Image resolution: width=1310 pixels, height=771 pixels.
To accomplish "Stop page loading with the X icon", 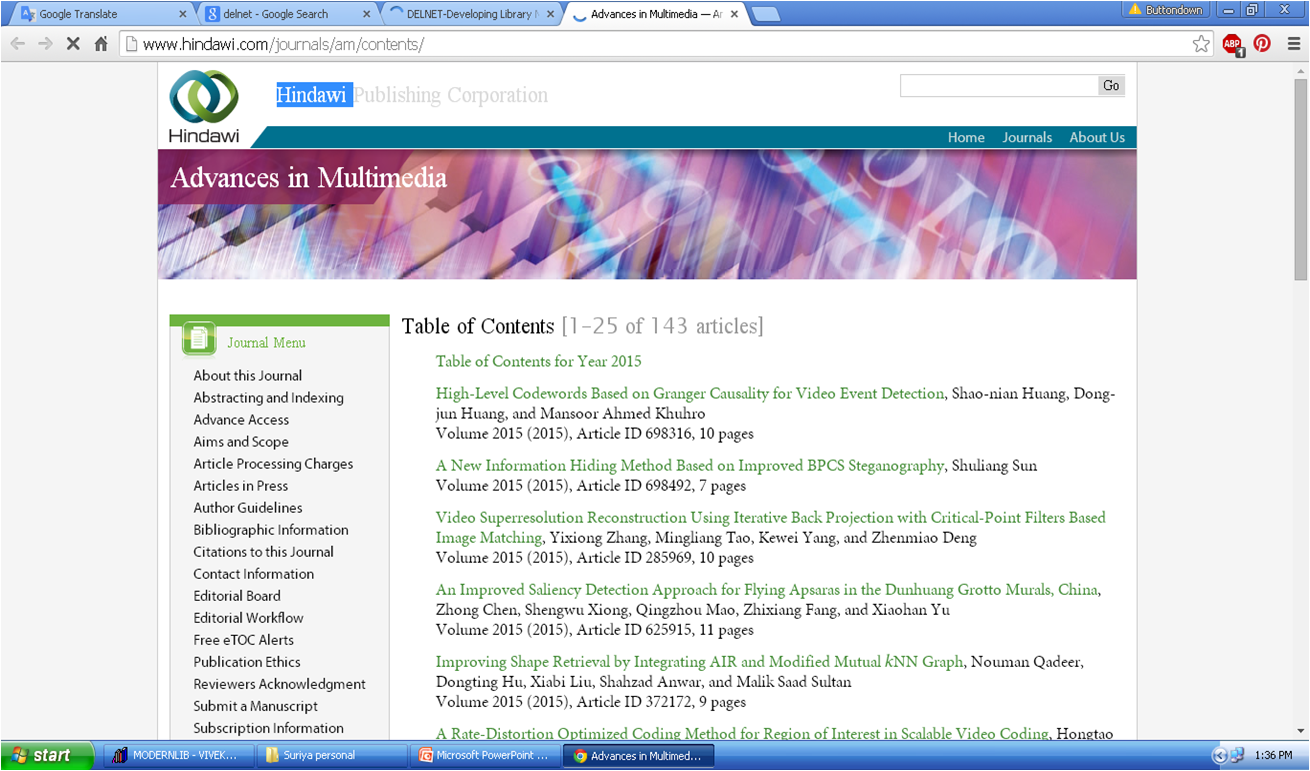I will 70,44.
